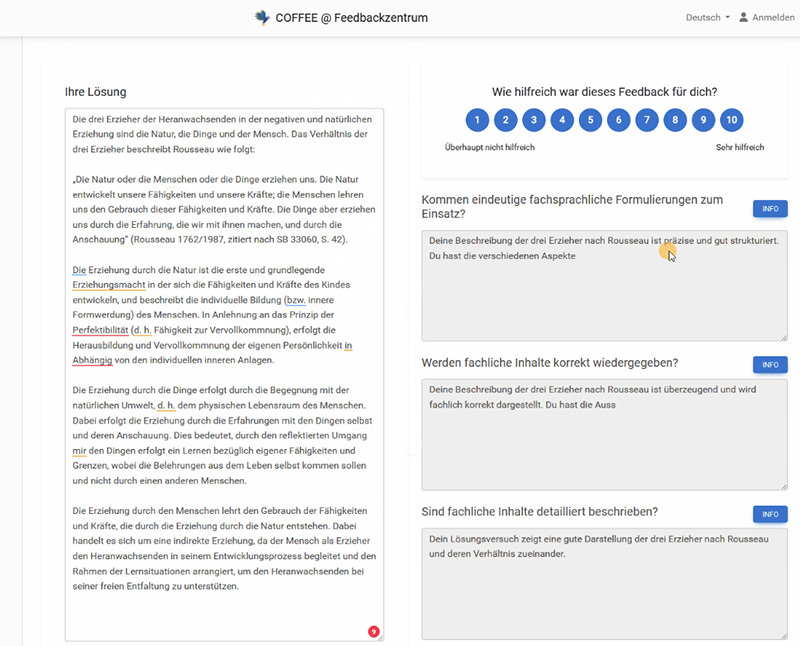Rate feedback helpfulness as 7
This screenshot has width=800, height=646.
pyautogui.click(x=647, y=120)
